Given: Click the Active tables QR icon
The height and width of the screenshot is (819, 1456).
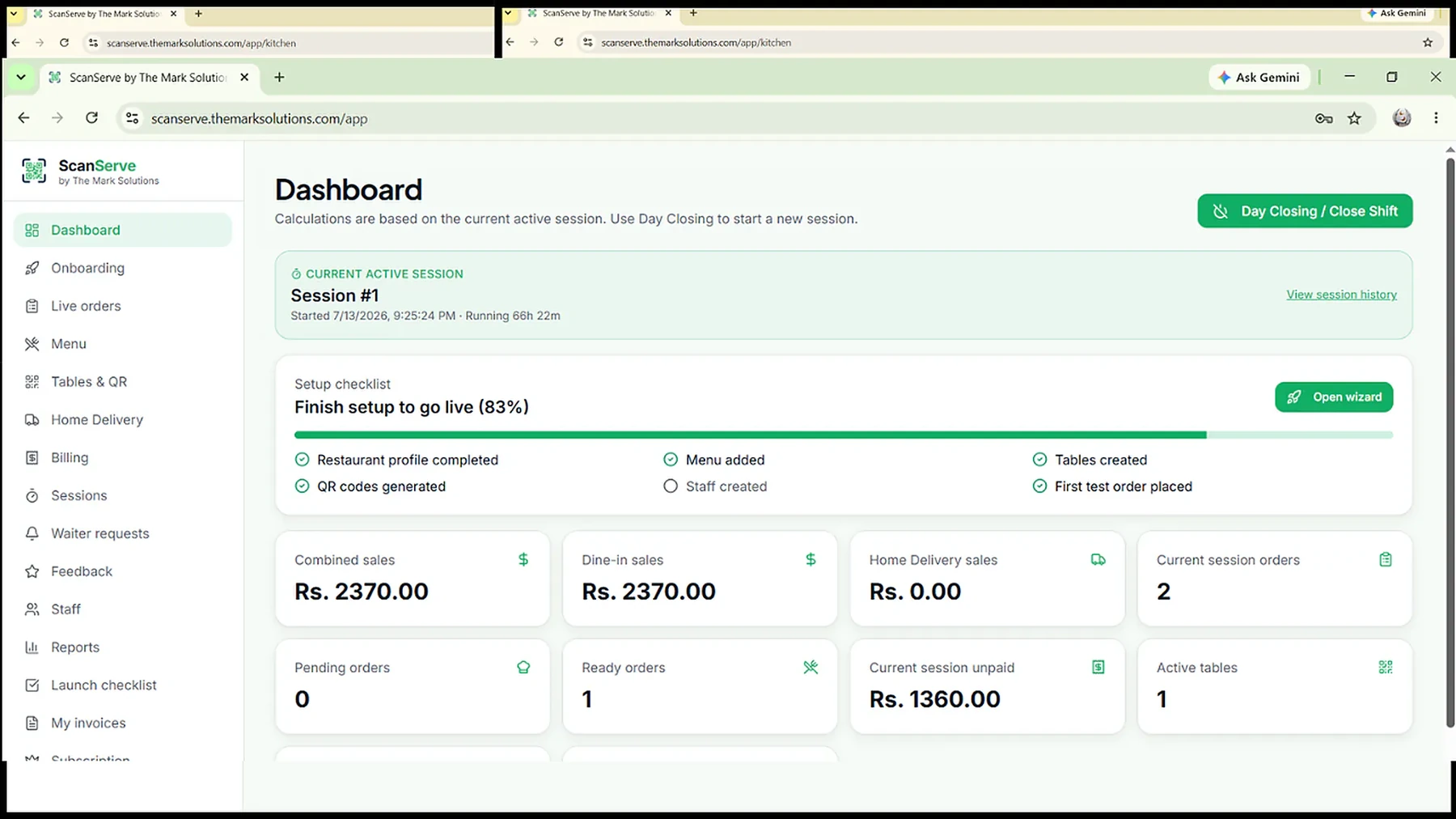Looking at the screenshot, I should tap(1386, 667).
